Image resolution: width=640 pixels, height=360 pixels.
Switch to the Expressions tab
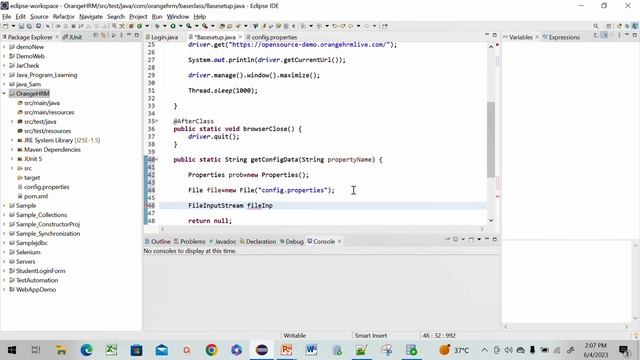pyautogui.click(x=561, y=37)
